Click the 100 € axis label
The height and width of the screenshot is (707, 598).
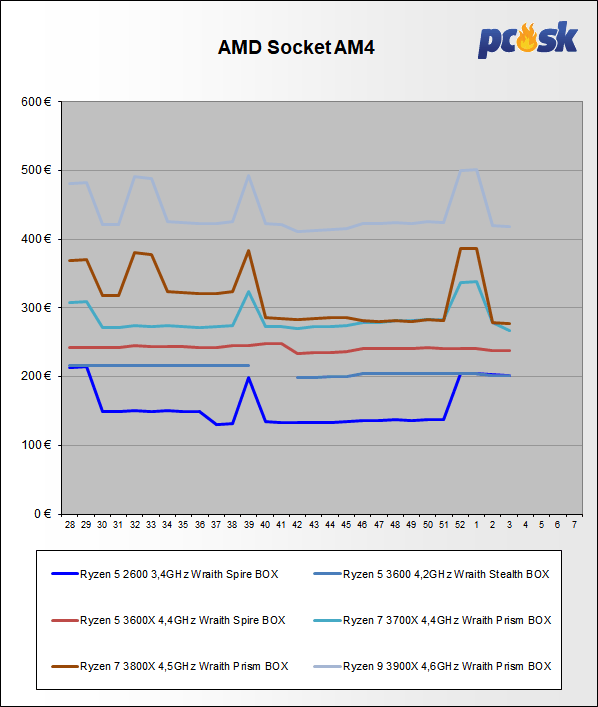[36, 445]
